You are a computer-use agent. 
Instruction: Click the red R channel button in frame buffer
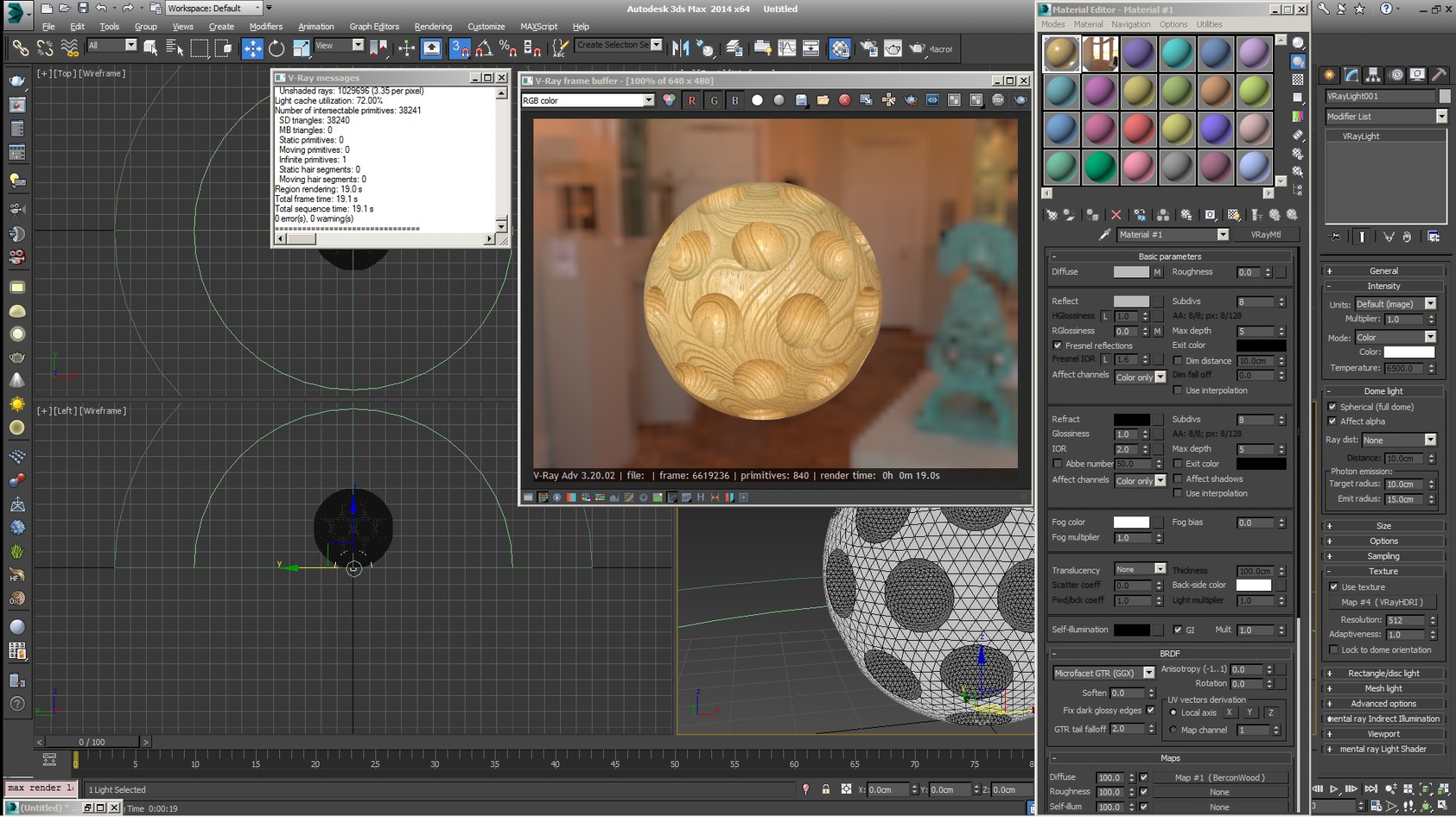point(691,100)
